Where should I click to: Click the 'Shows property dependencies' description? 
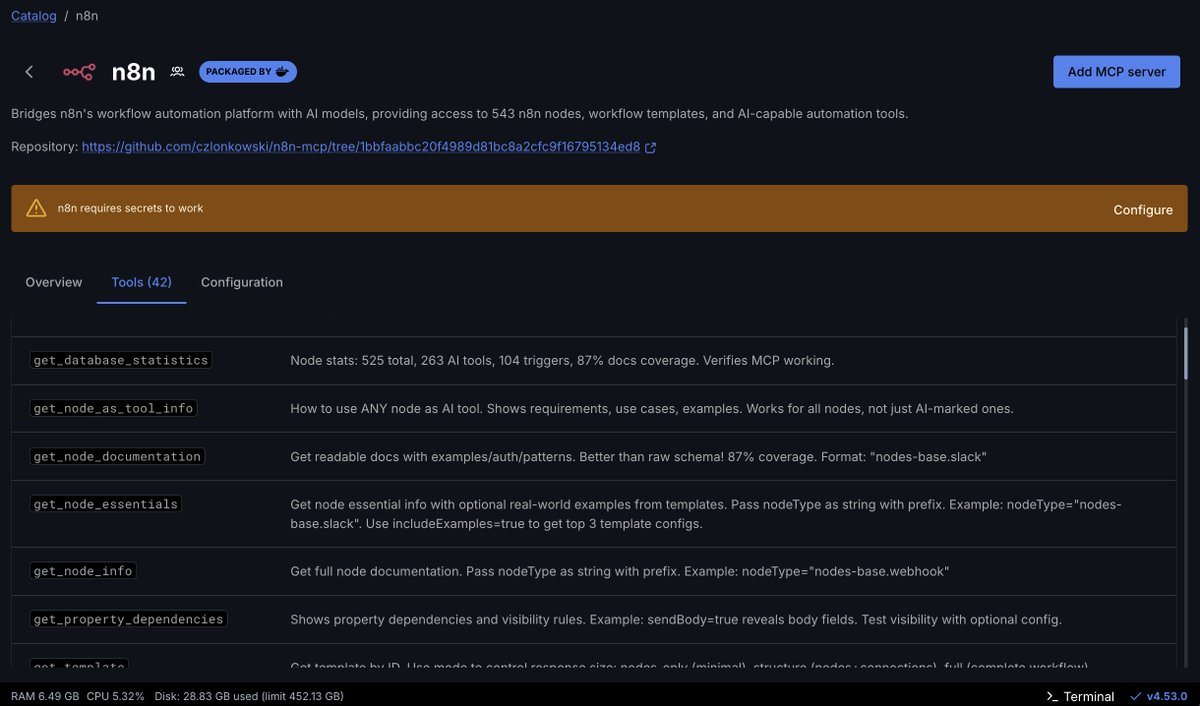pyautogui.click(x=676, y=619)
